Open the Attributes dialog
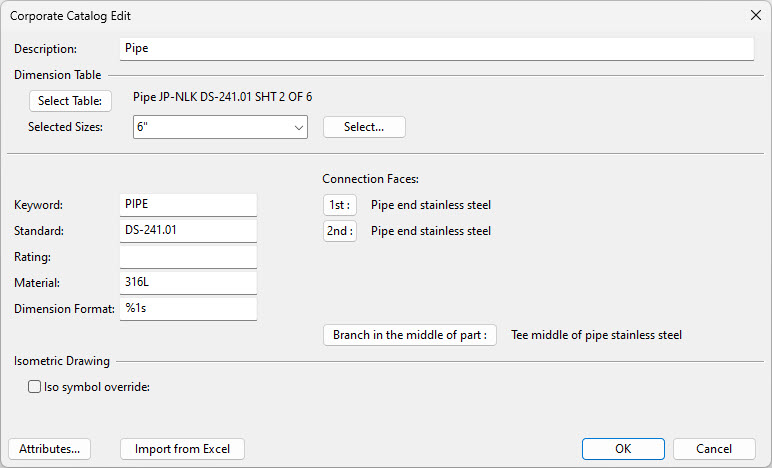The height and width of the screenshot is (468, 772). click(49, 449)
